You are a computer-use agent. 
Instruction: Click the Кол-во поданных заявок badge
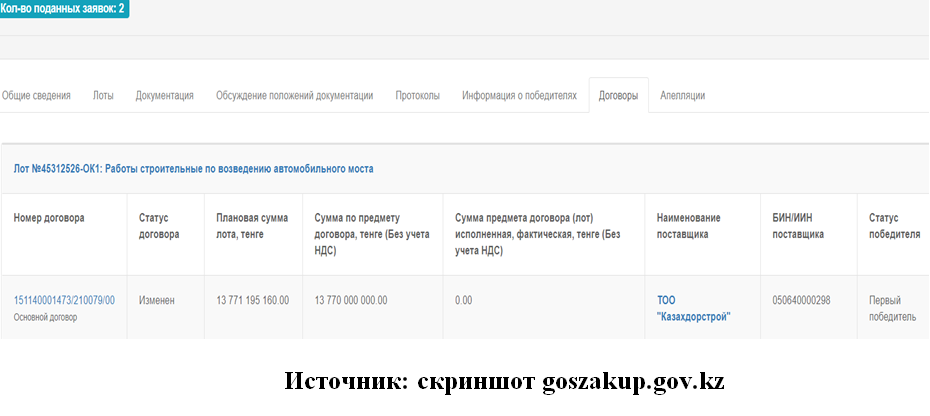point(64,9)
